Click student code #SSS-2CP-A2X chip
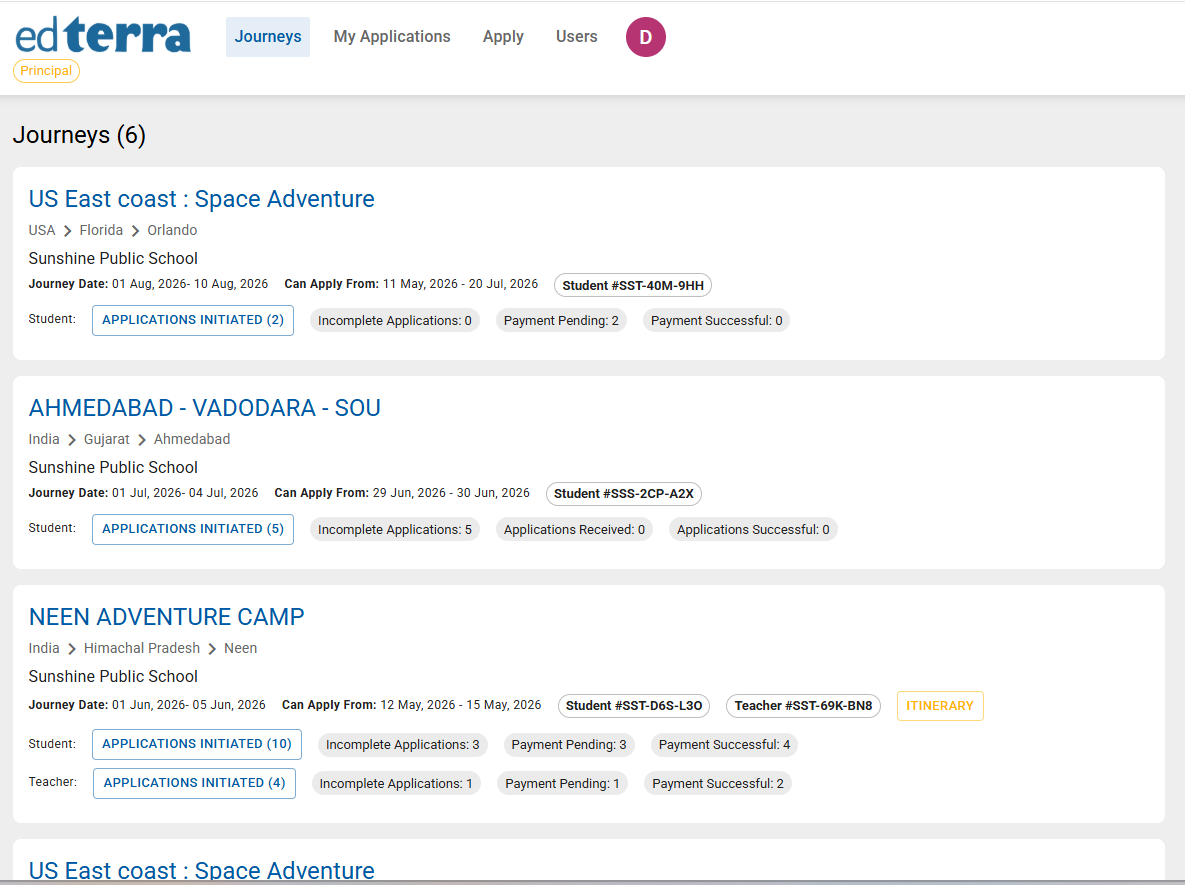The width and height of the screenshot is (1185, 885). coord(623,494)
